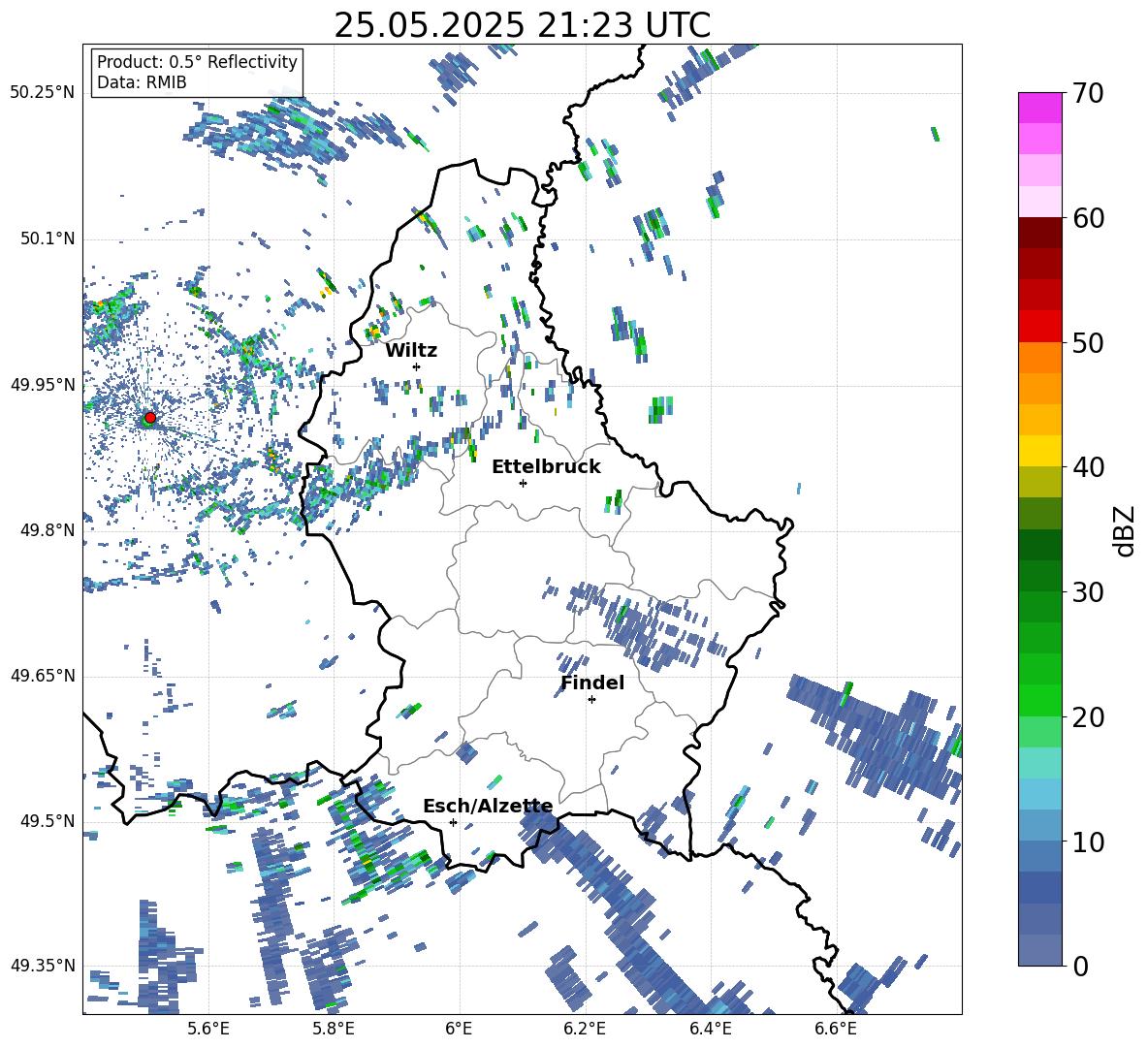Screen dimensions: 1148x1048
Task: Click the 60 value on colorbar
Action: [x=1088, y=218]
